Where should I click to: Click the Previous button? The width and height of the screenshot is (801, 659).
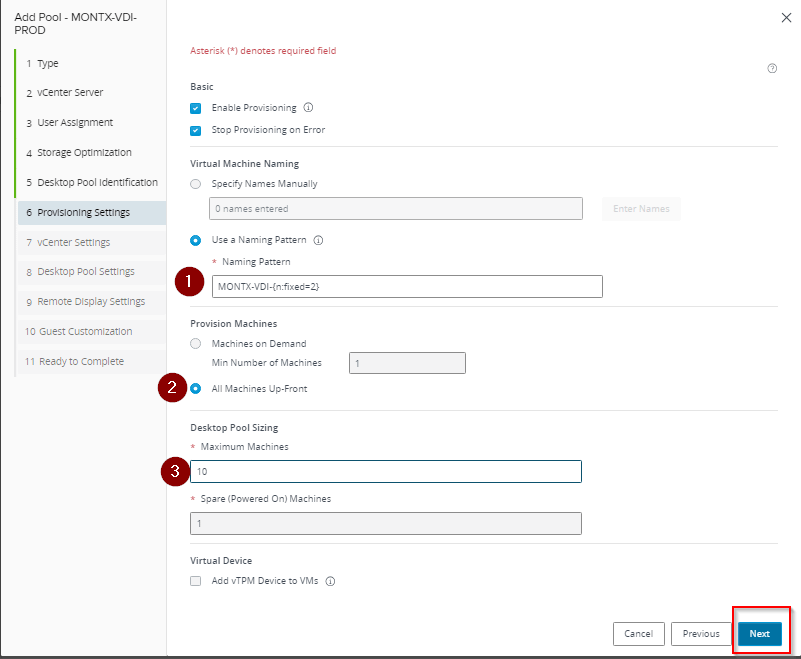(701, 633)
